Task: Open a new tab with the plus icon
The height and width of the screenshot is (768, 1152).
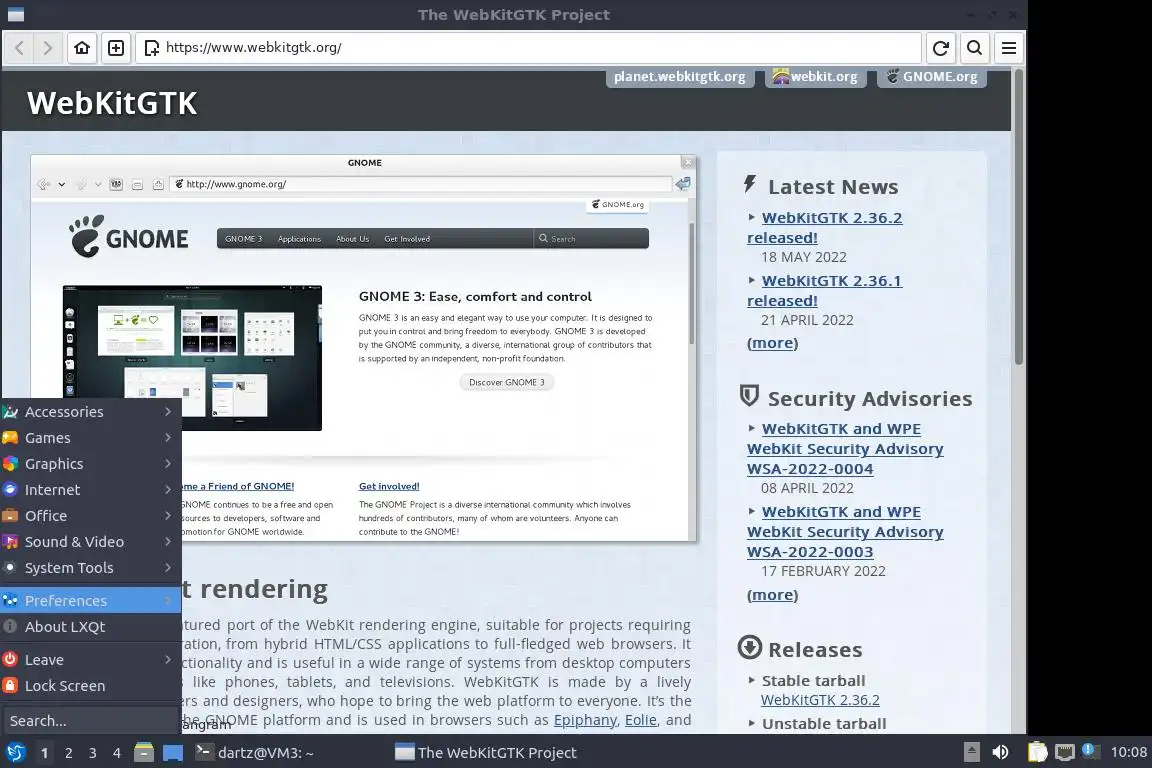Action: [116, 48]
